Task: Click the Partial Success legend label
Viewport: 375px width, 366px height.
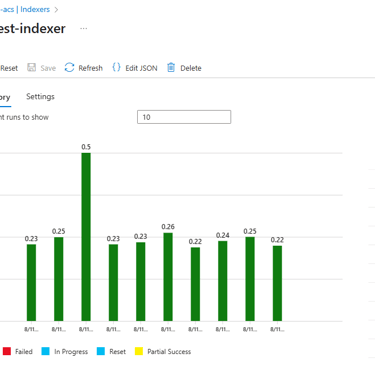Action: [169, 352]
